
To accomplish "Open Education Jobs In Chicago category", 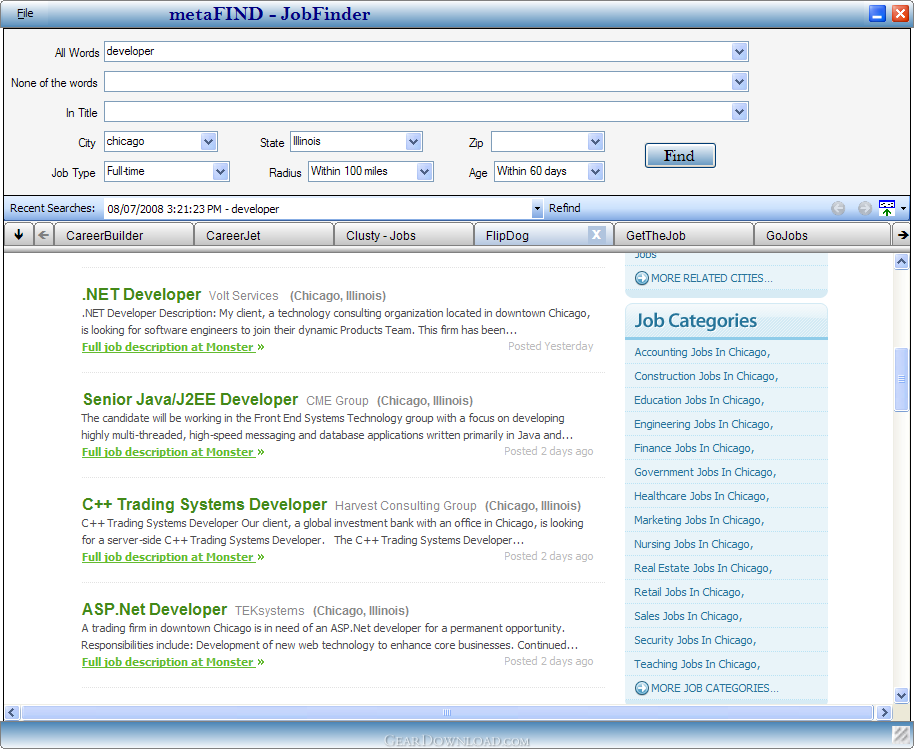I will (699, 400).
